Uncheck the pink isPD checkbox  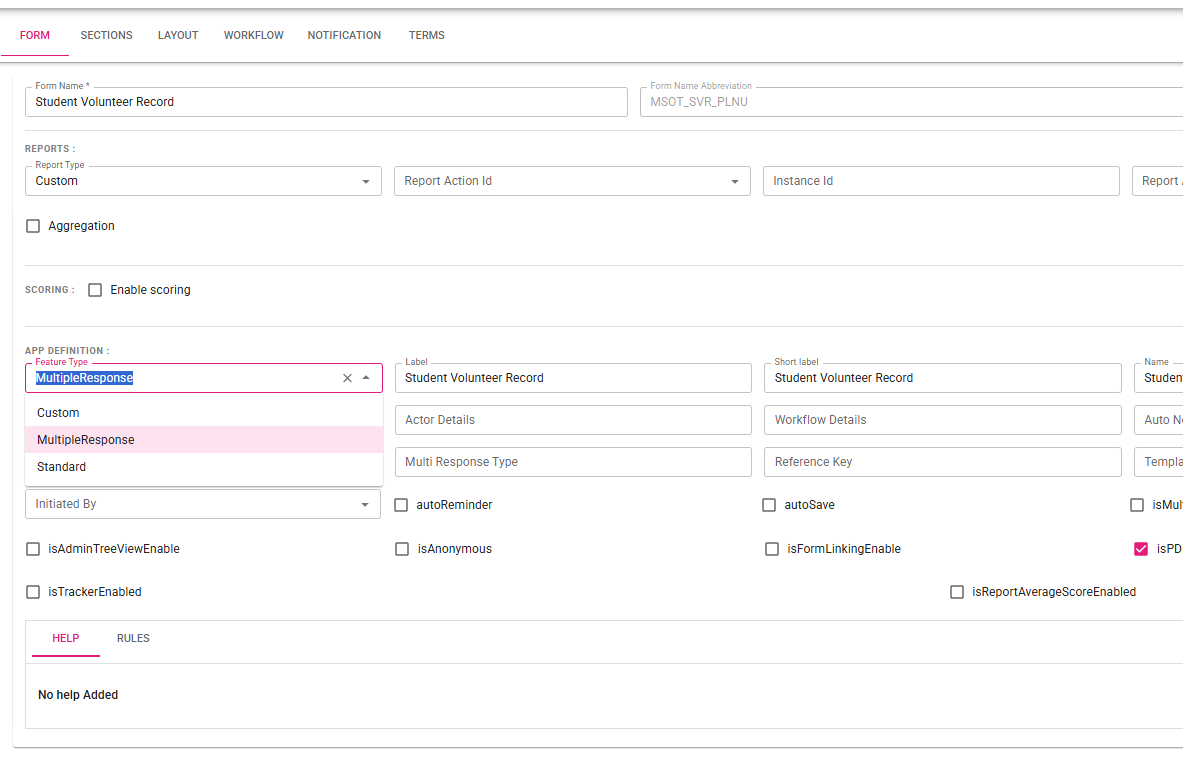(x=1141, y=549)
